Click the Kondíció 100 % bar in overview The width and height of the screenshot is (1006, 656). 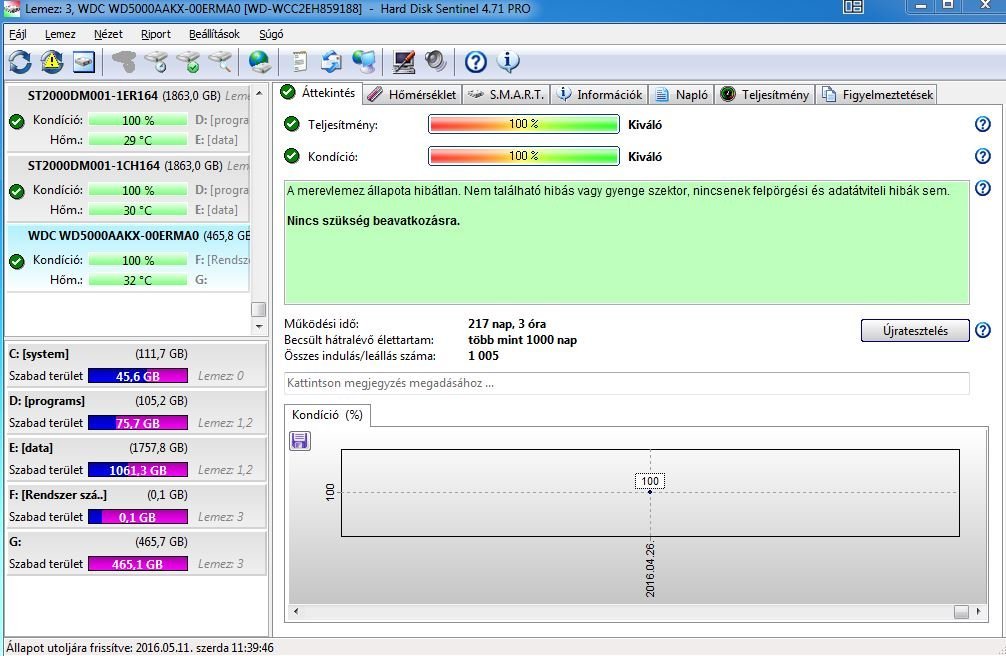point(524,156)
